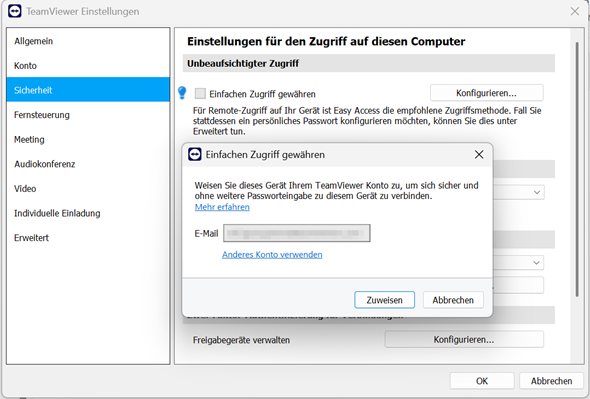Image resolution: width=590 pixels, height=399 pixels.
Task: Click the TeamViewer logo in settings title bar
Action: (15, 11)
